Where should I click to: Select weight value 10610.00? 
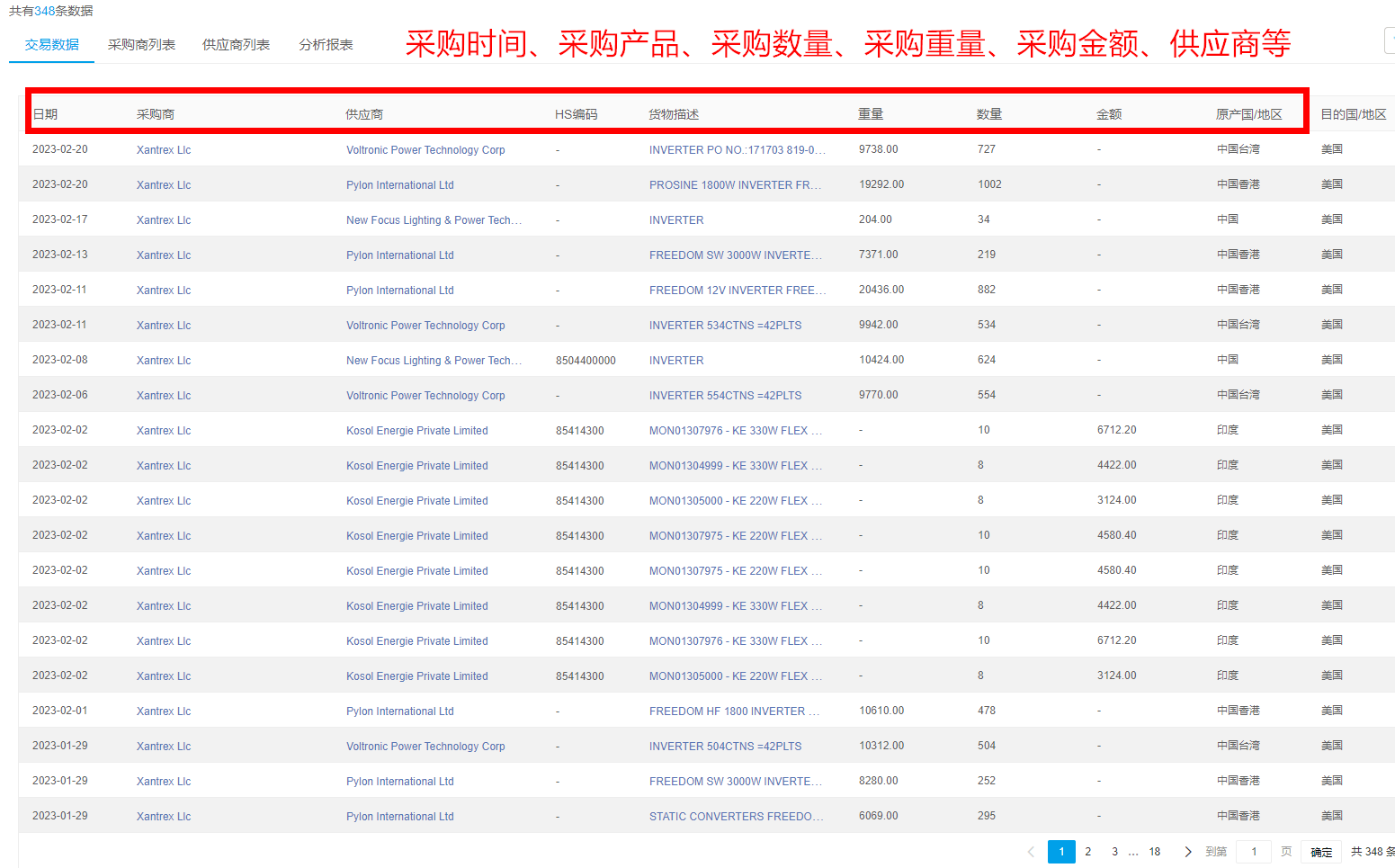click(881, 711)
